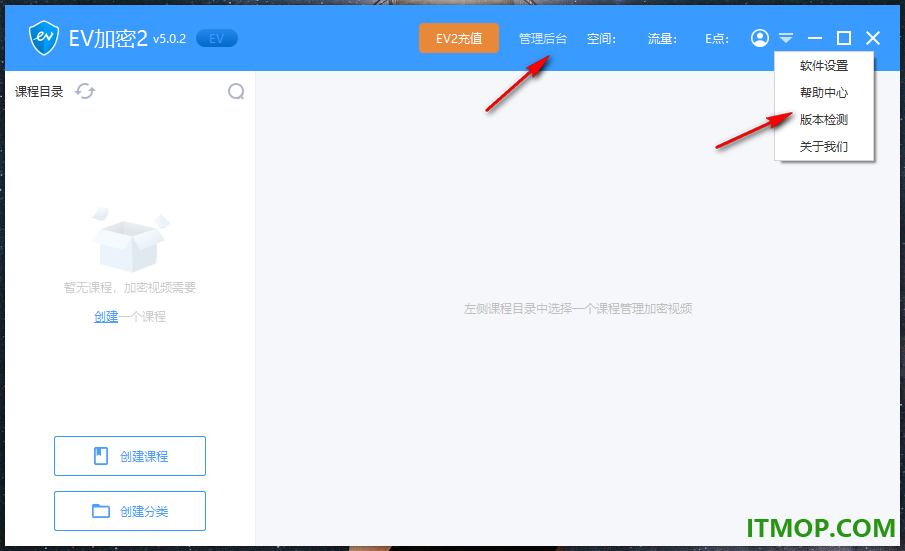
Task: Click the blue EV badge next to version
Action: click(x=217, y=39)
